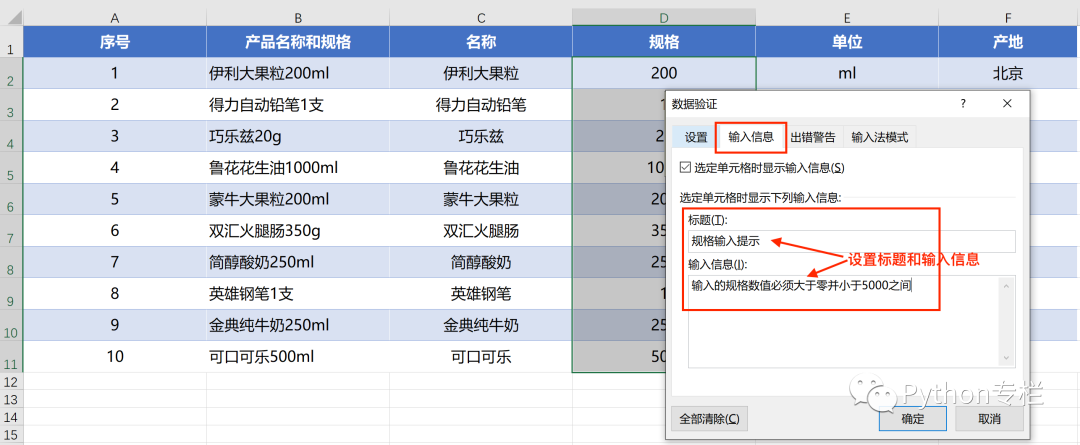Click the 名称 header cell
Screen dimensions: 1080x445
pyautogui.click(x=481, y=42)
